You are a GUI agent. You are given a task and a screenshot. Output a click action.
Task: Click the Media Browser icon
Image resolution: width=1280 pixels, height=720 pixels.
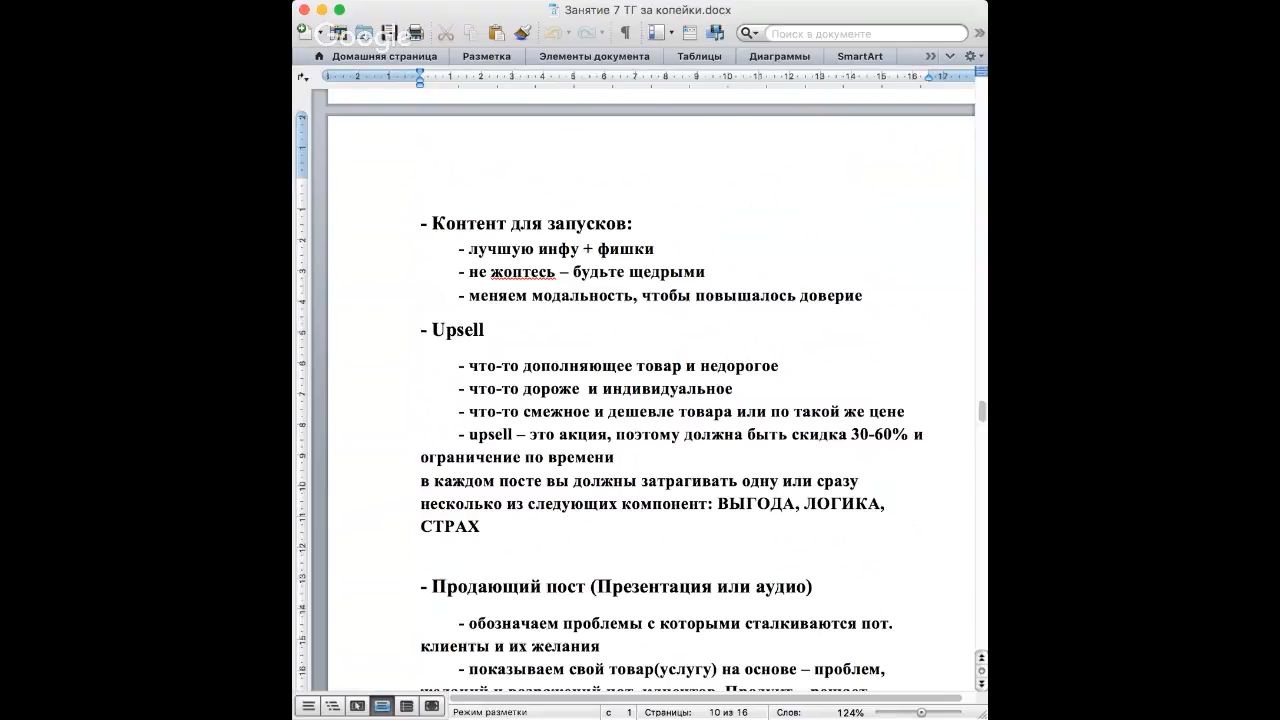point(715,33)
